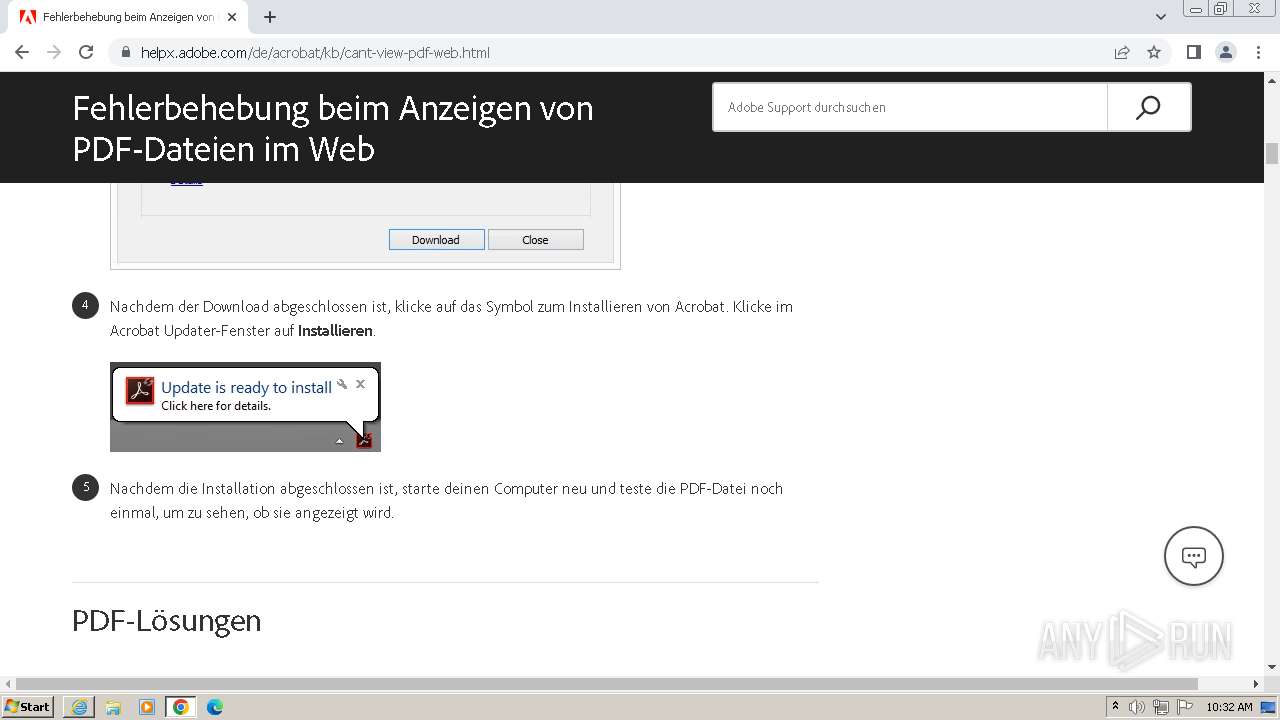Launch Internet Explorer from taskbar
Viewport: 1280px width, 720px height.
point(79,707)
